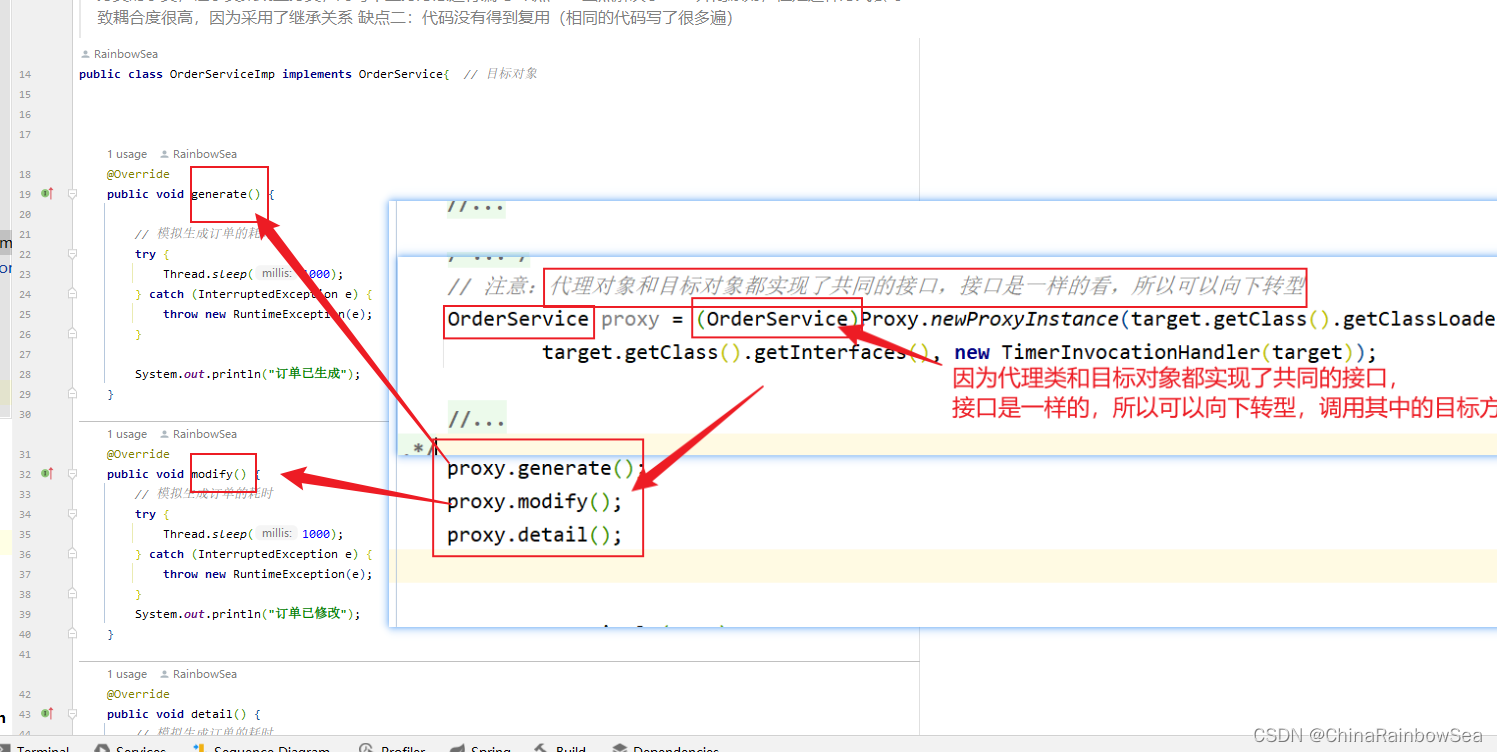Click line number 28 in the gutter
Image resolution: width=1497 pixels, height=752 pixels.
click(25, 374)
